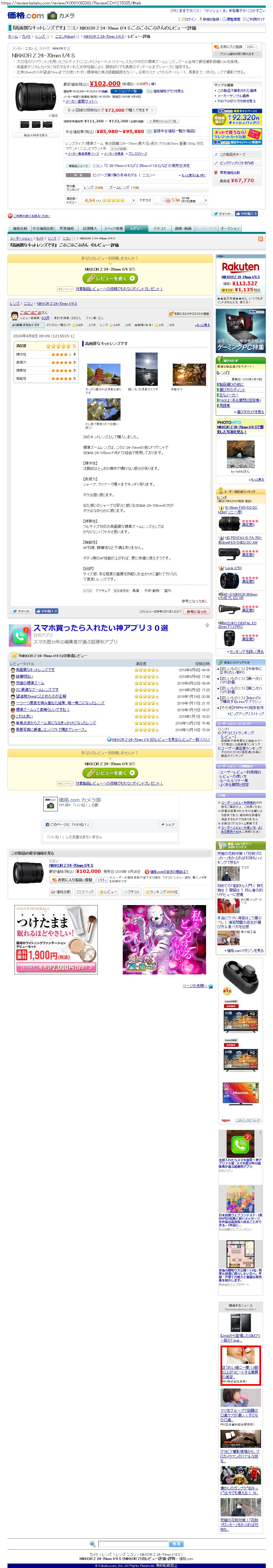Screen dimensions: 273x1568
Task: Open ONLY MINERALS foundation ad banner
Action: 56,940
